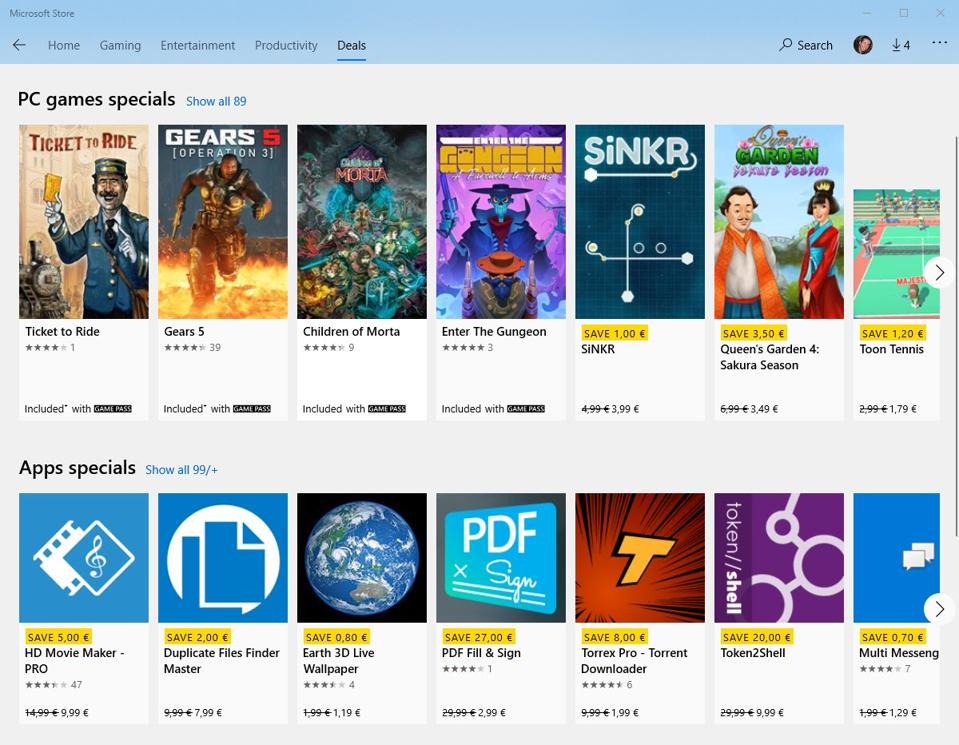Image resolution: width=959 pixels, height=745 pixels.
Task: Open Ticket to Ride cover art
Action: click(x=84, y=221)
